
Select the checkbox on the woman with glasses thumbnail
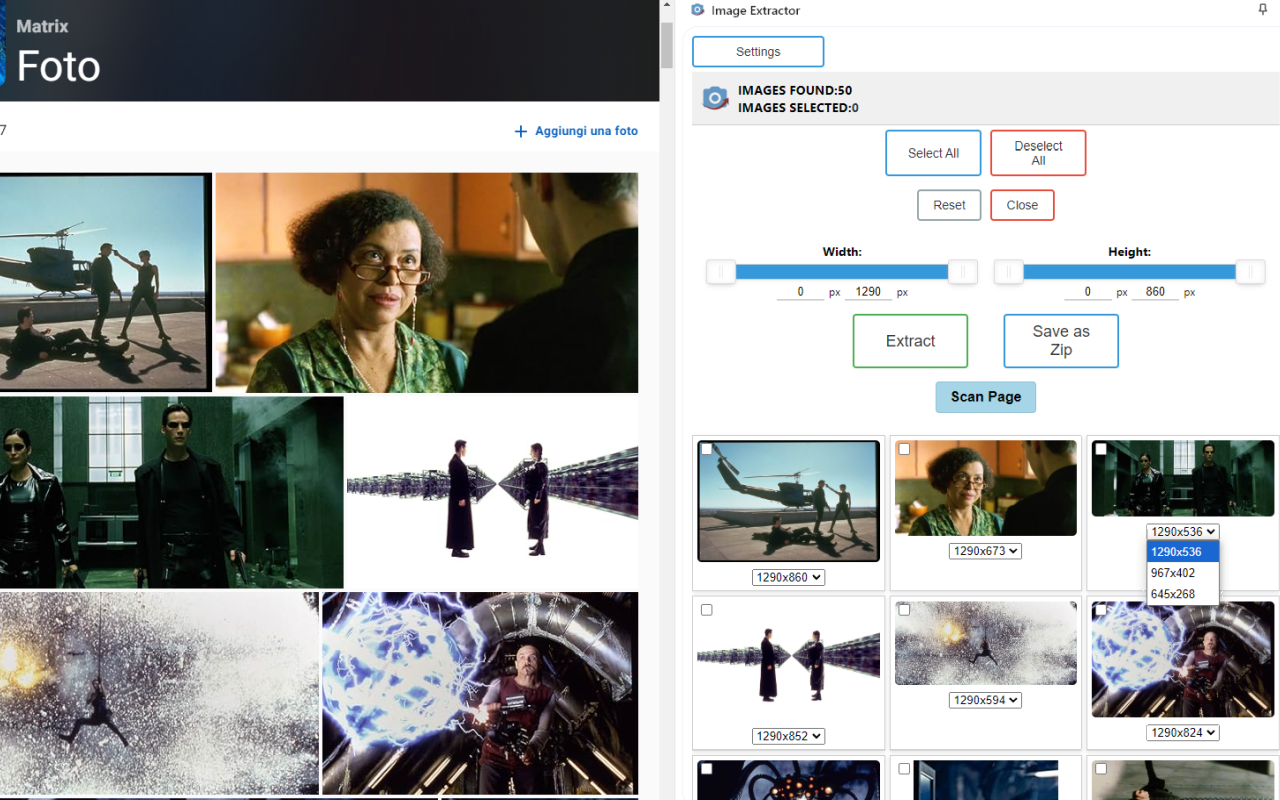click(x=904, y=450)
